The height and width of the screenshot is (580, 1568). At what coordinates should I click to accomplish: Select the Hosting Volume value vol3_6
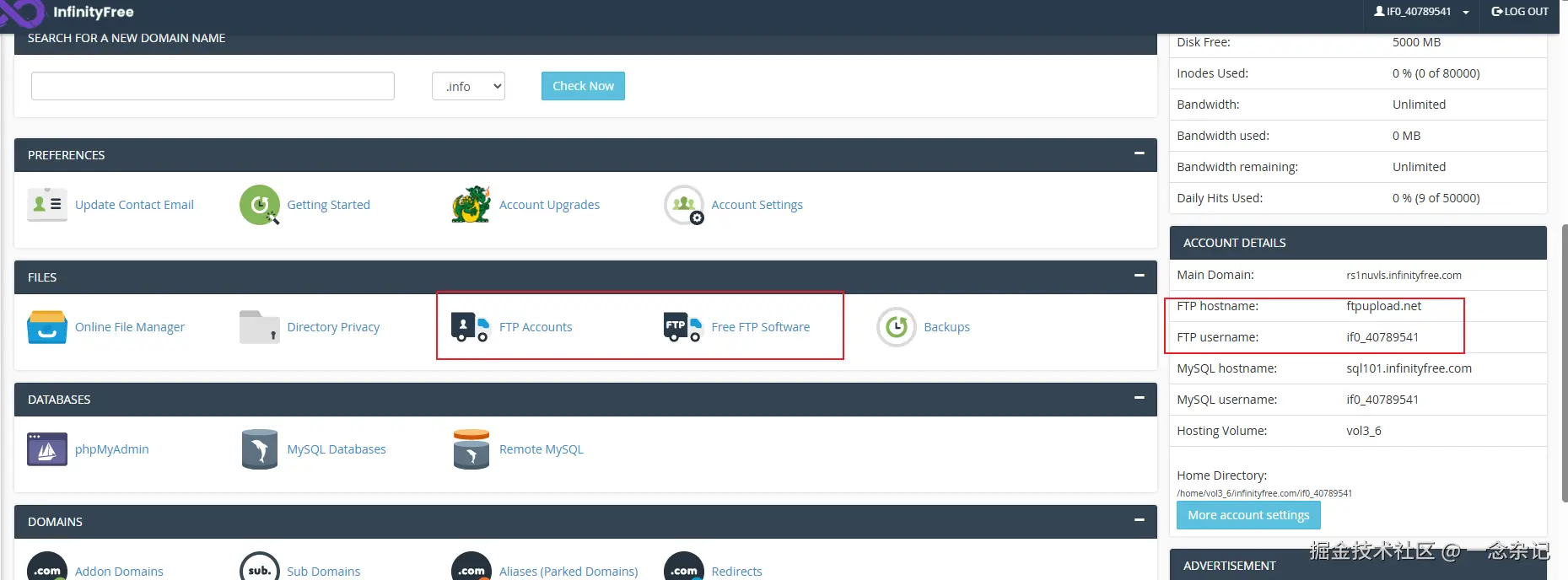click(x=1364, y=431)
